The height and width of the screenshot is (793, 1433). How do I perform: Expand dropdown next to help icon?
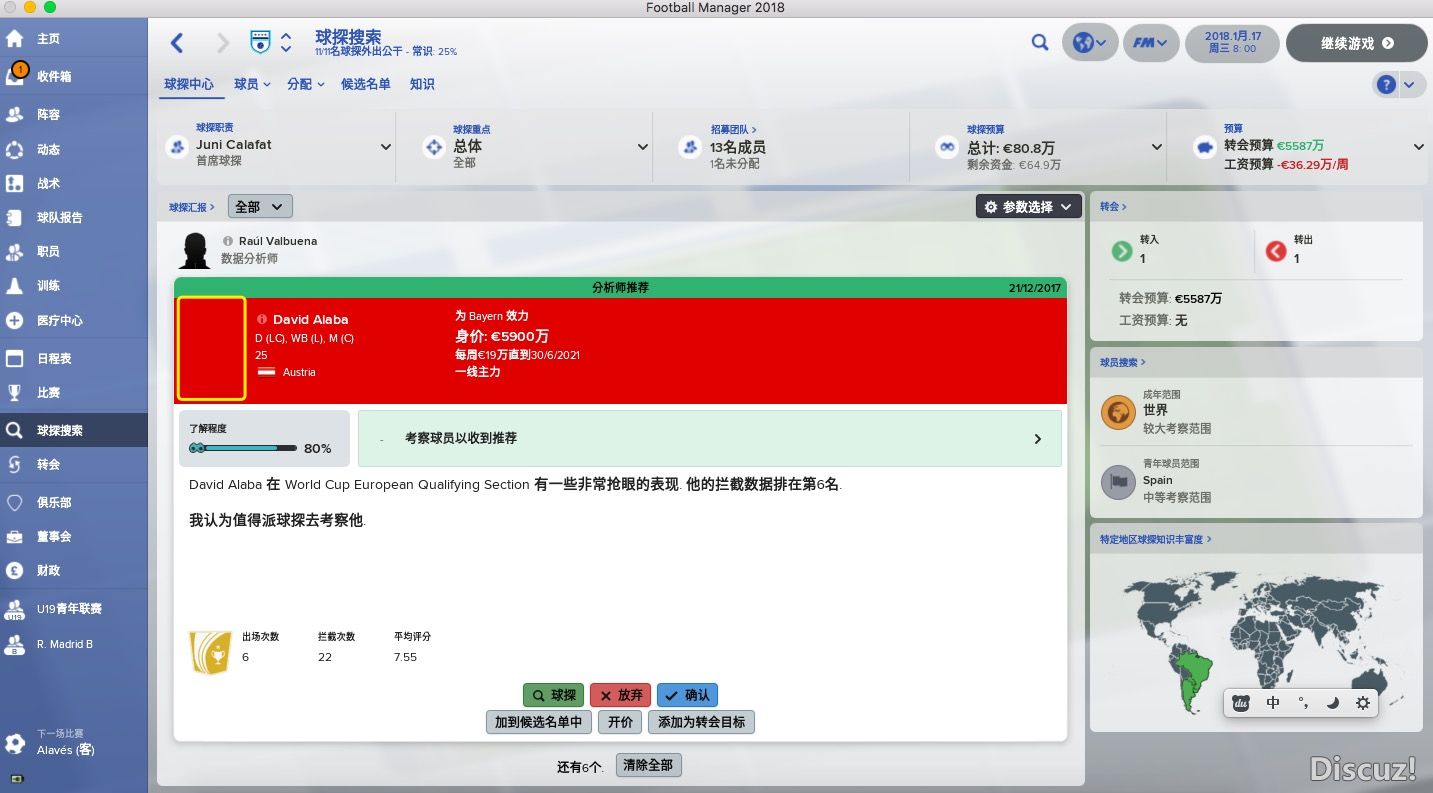(1409, 85)
